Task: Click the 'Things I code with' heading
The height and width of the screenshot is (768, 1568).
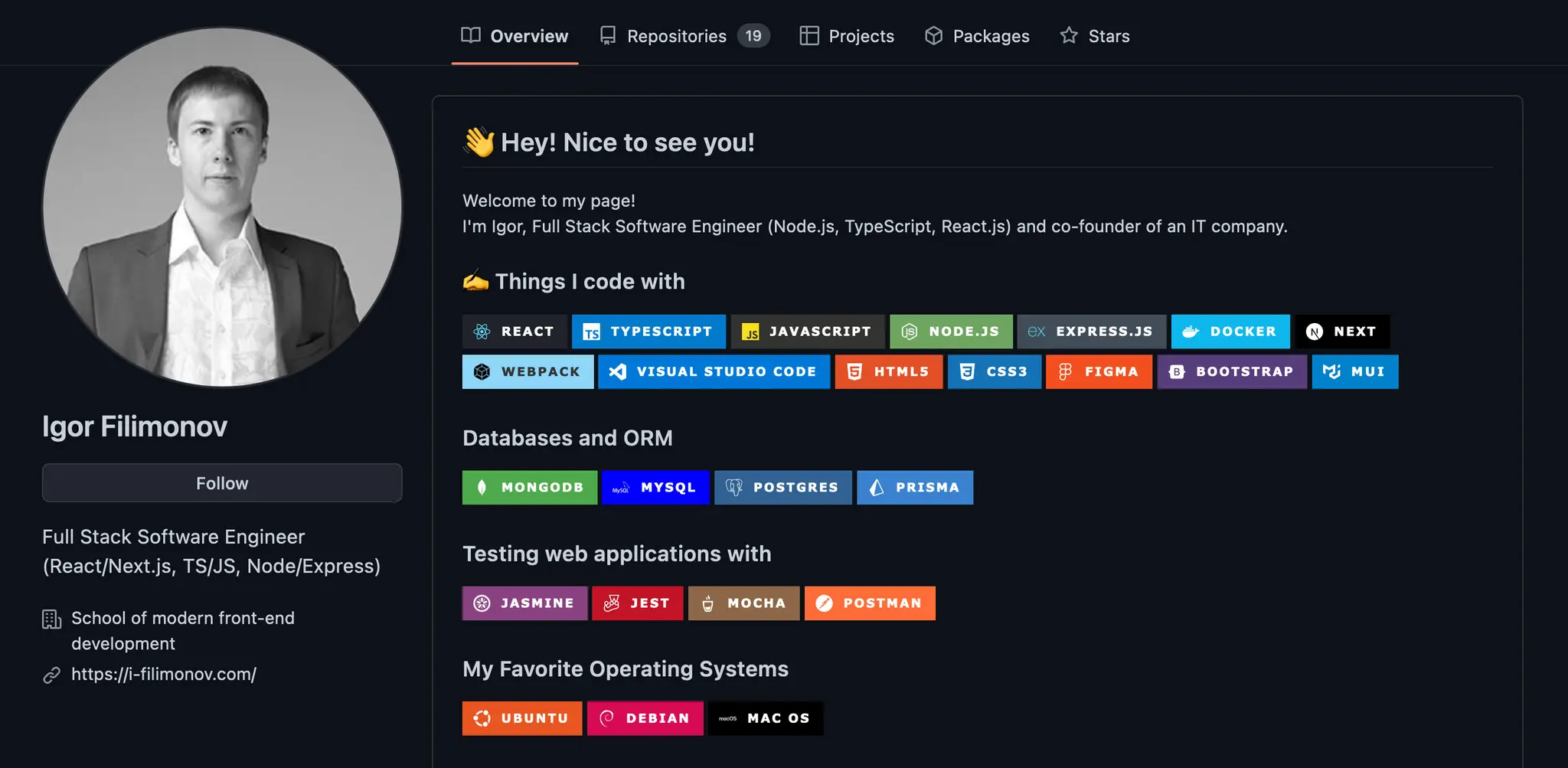Action: (590, 281)
